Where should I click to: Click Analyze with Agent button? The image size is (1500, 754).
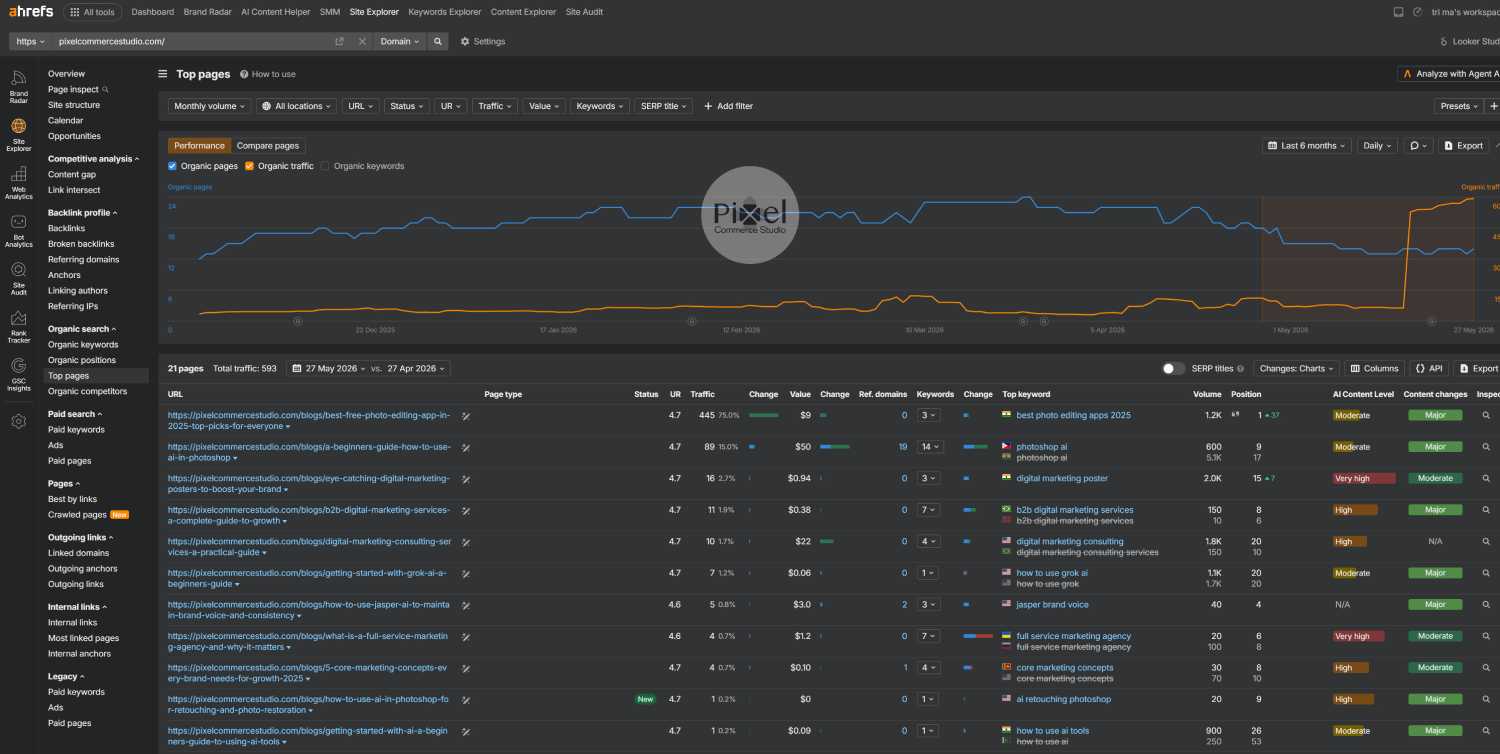coord(1449,74)
